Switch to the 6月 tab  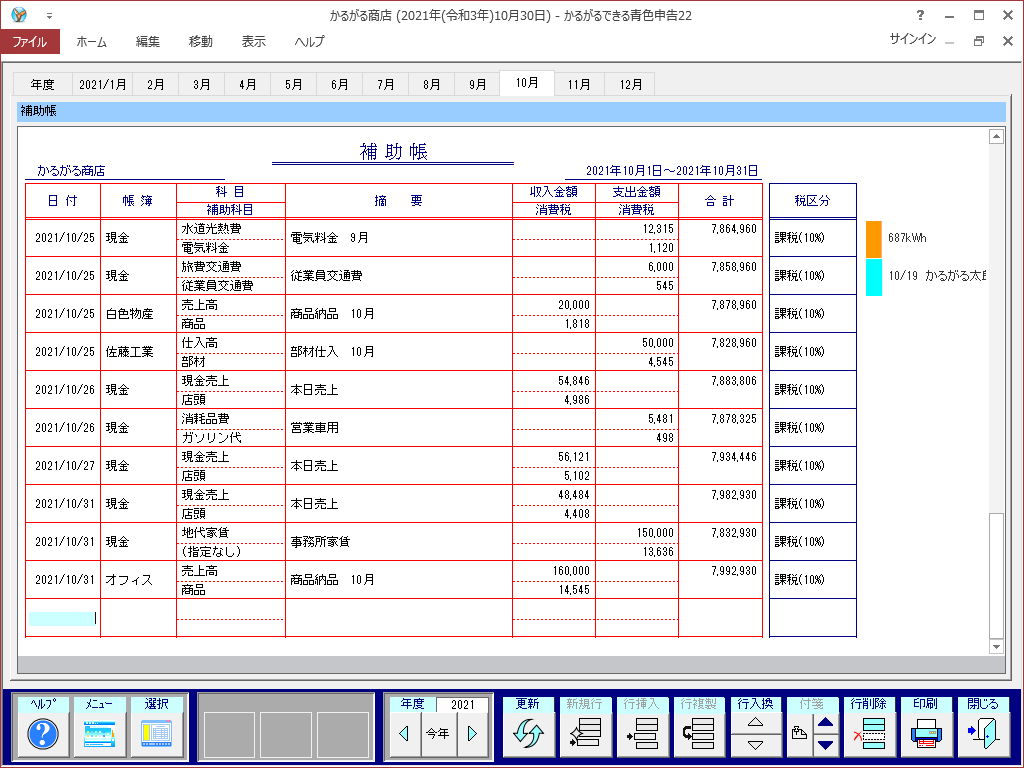[x=340, y=84]
